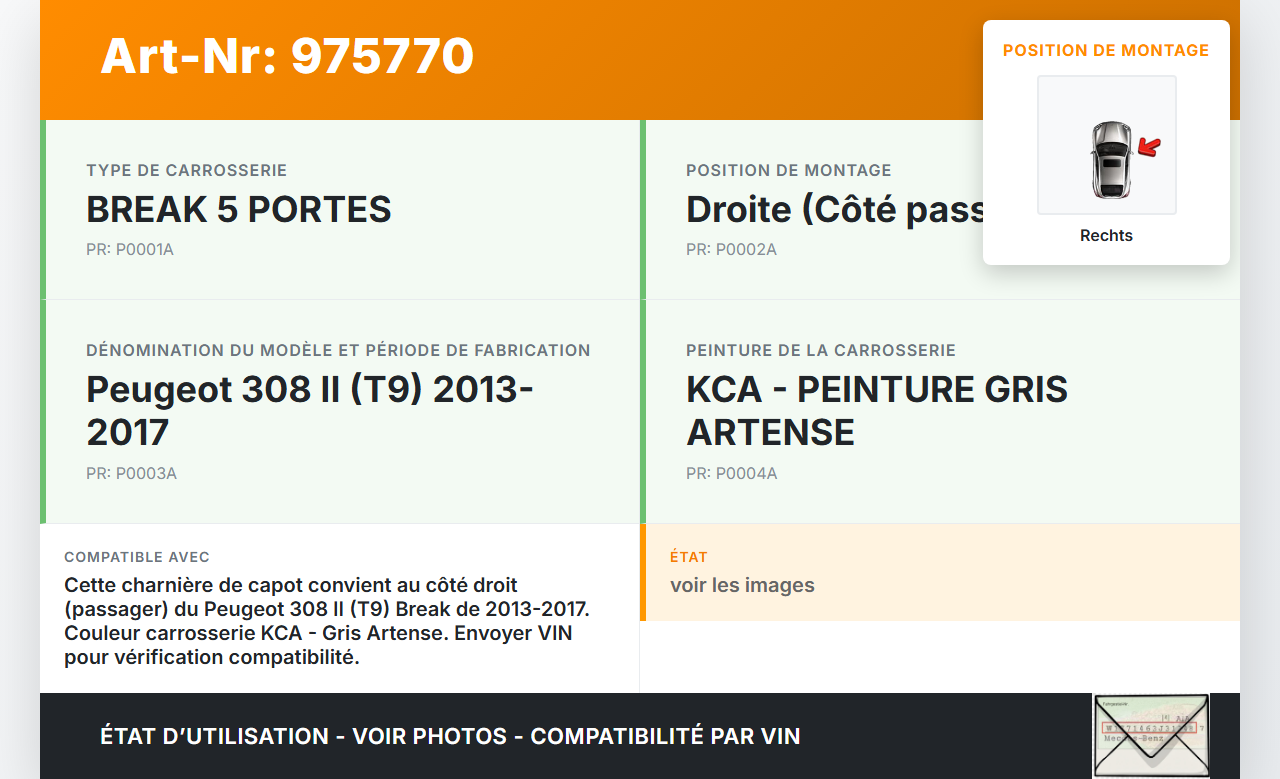Image resolution: width=1280 pixels, height=779 pixels.
Task: Click the 'ÉTAT D'UTILISATION - VOIR PHOTOS' banner text
Action: pyautogui.click(x=450, y=737)
